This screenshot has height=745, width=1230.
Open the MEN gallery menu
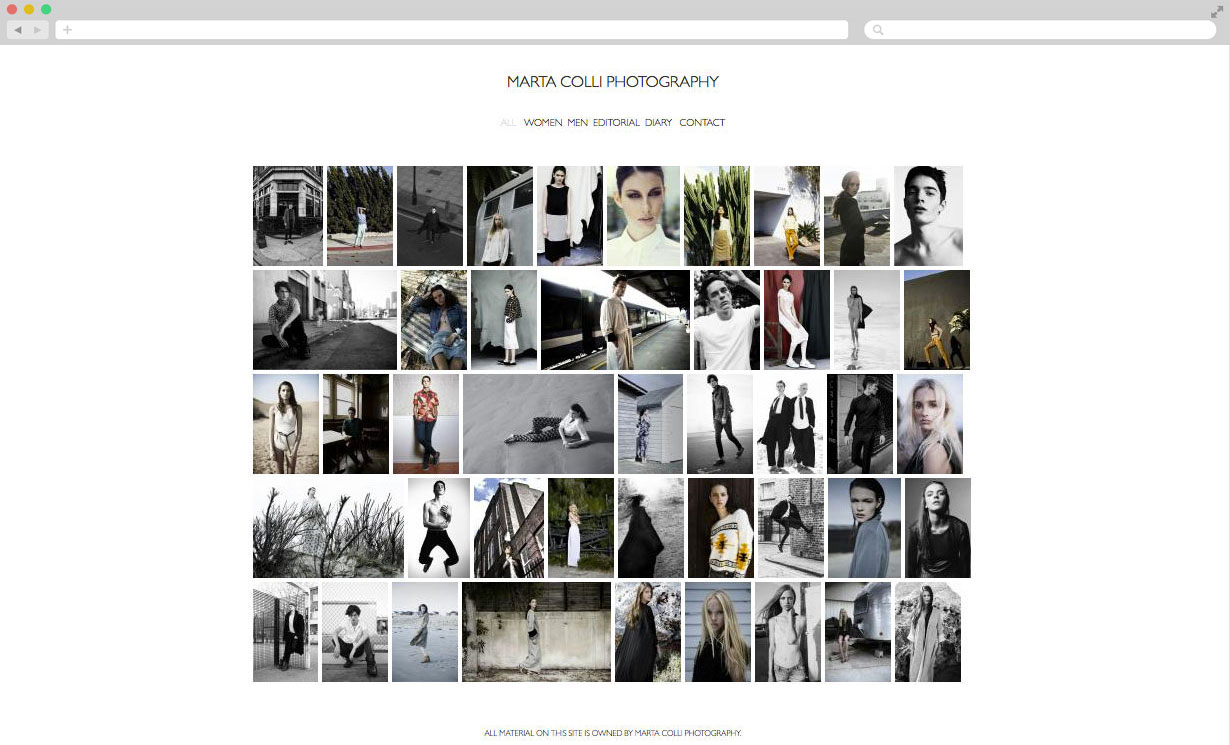577,123
